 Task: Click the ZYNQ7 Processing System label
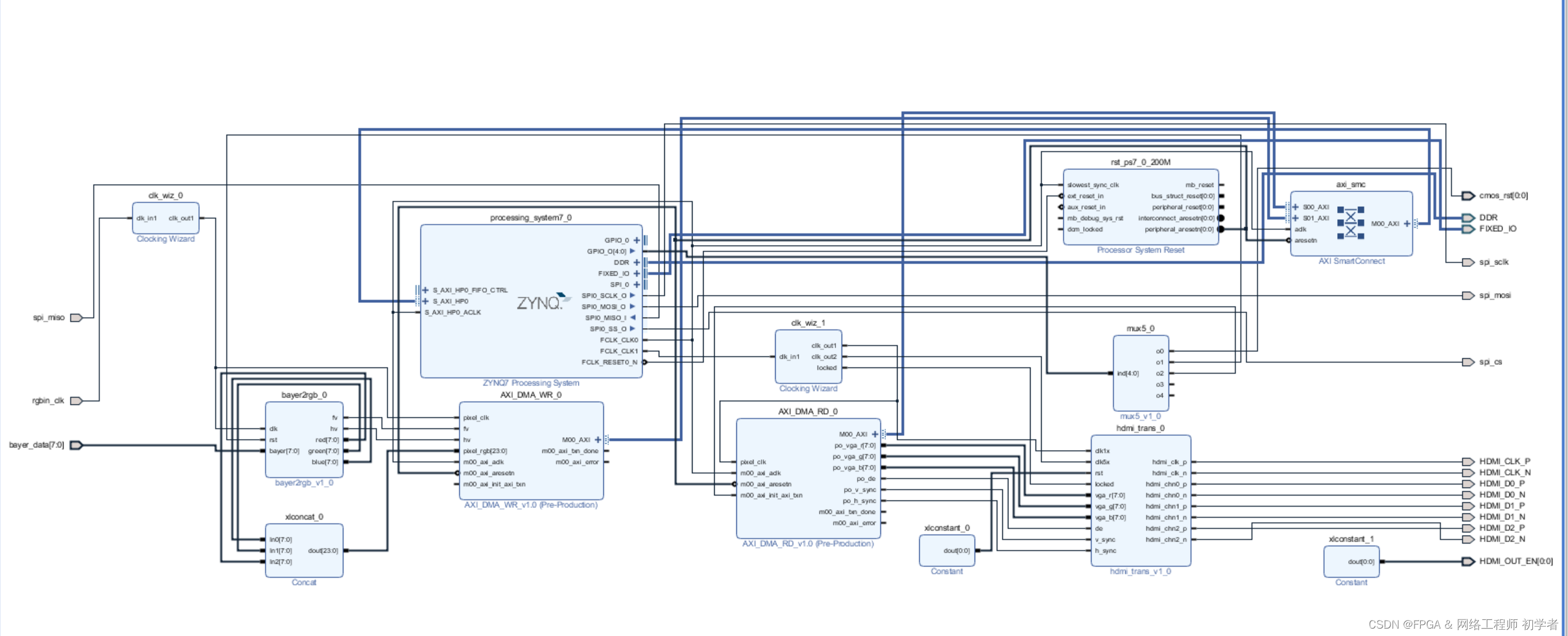tap(531, 383)
